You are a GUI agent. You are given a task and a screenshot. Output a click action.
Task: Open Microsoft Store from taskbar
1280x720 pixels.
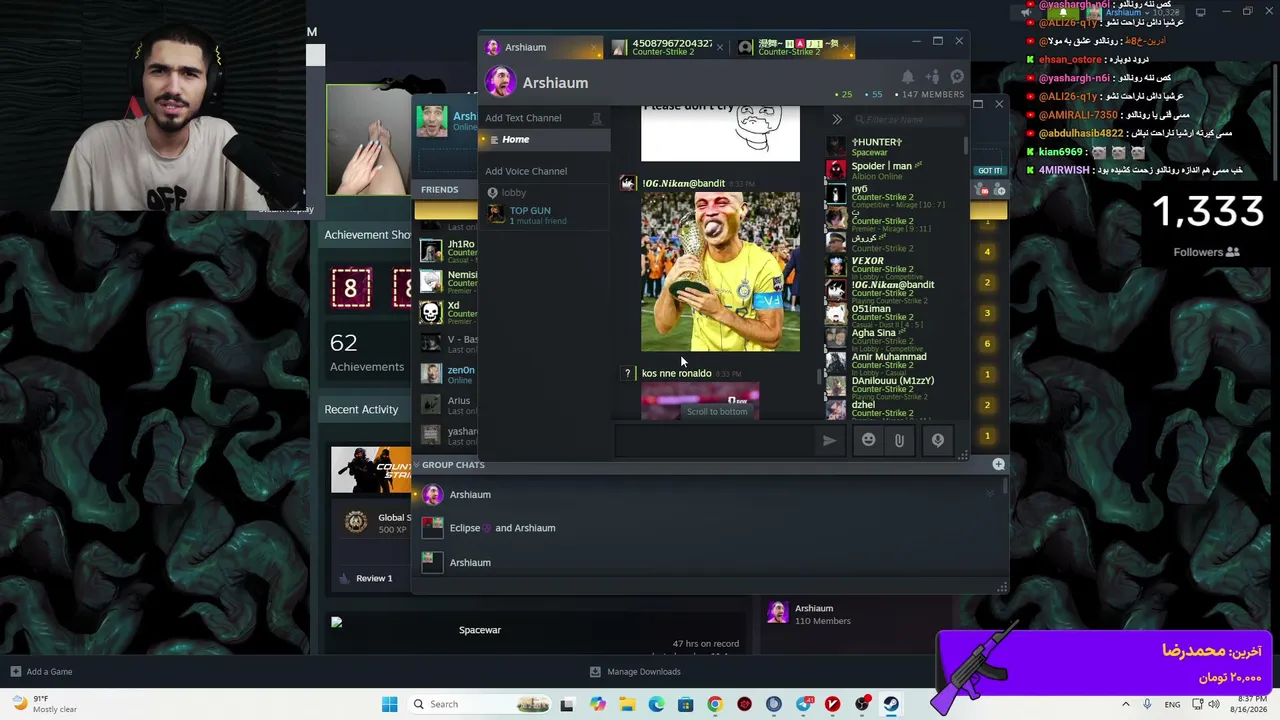point(685,704)
